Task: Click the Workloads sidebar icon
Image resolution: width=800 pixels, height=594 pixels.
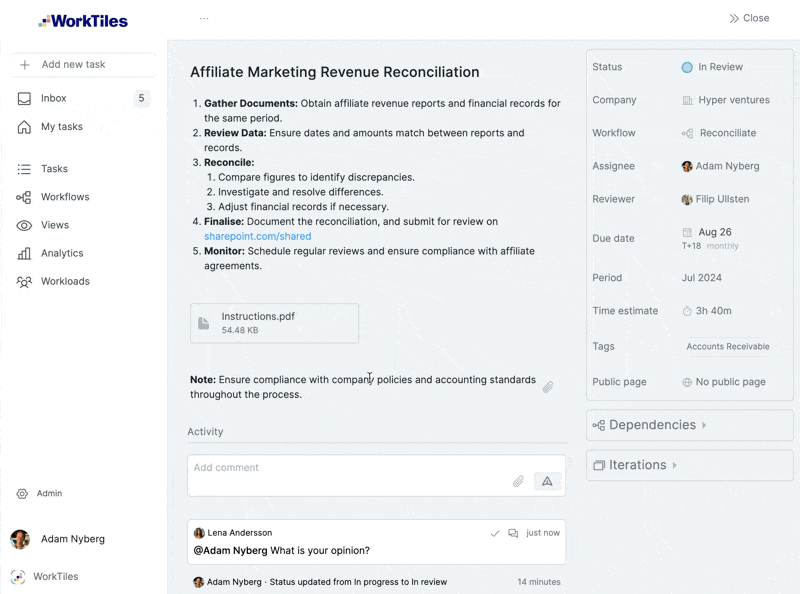Action: [x=24, y=281]
